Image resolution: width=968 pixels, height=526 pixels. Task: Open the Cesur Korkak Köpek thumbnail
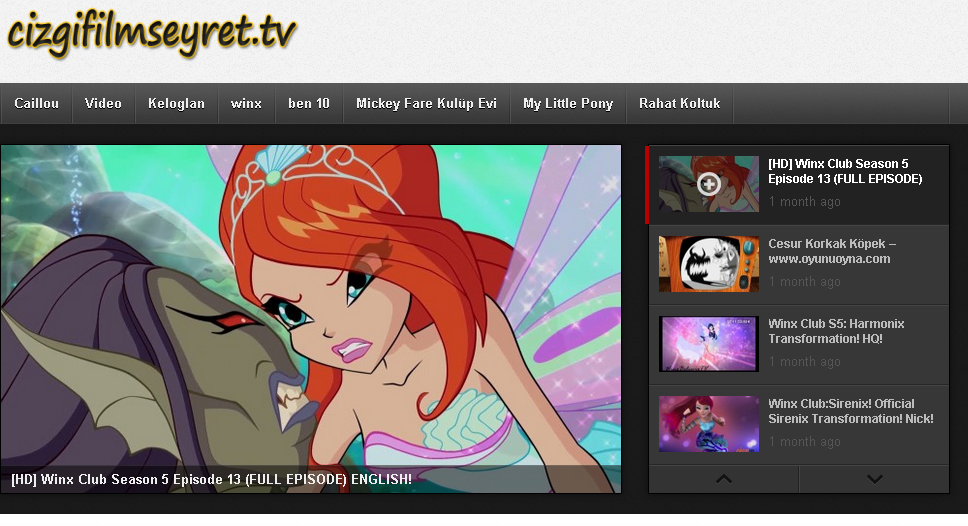[708, 264]
